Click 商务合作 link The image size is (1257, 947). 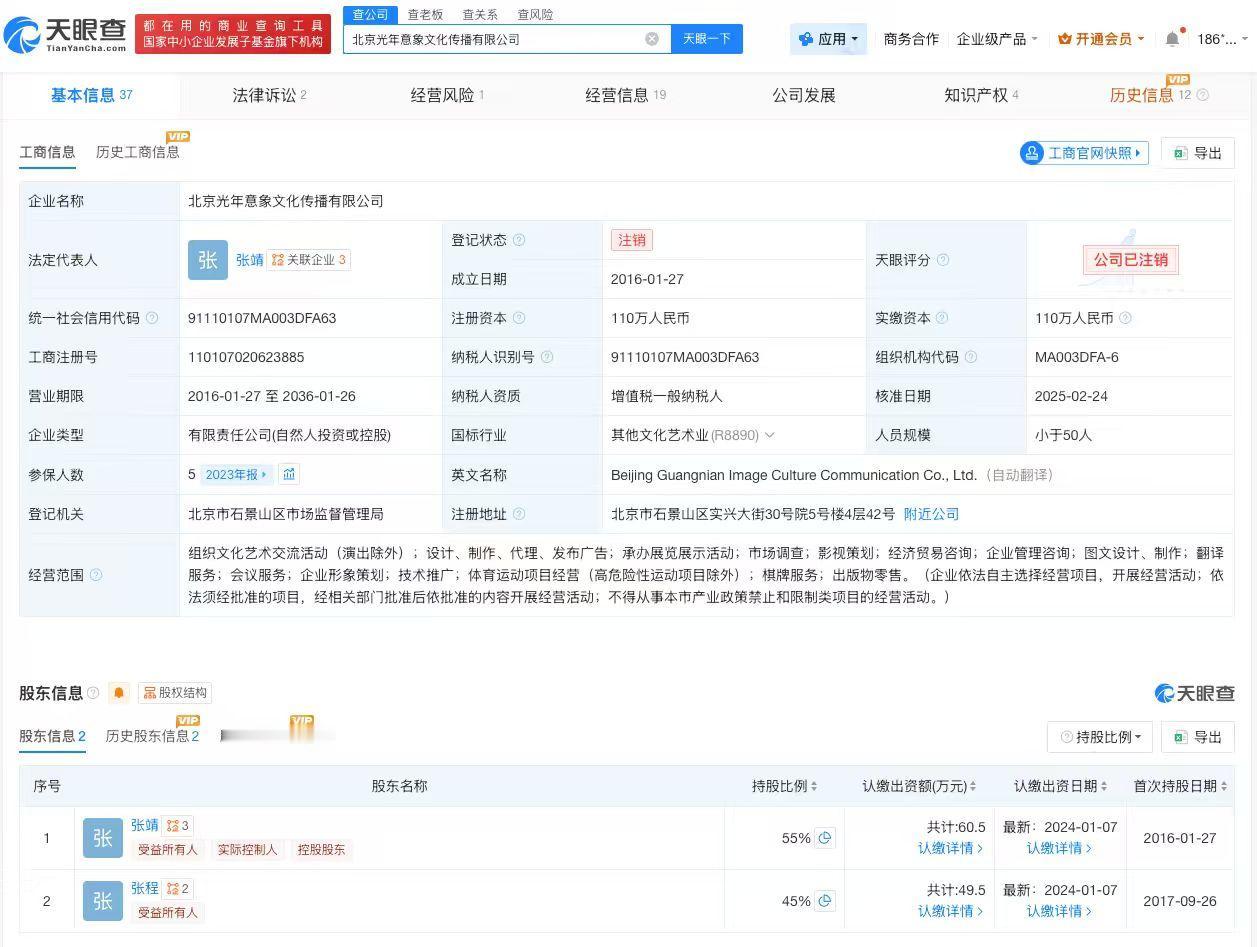[x=911, y=39]
